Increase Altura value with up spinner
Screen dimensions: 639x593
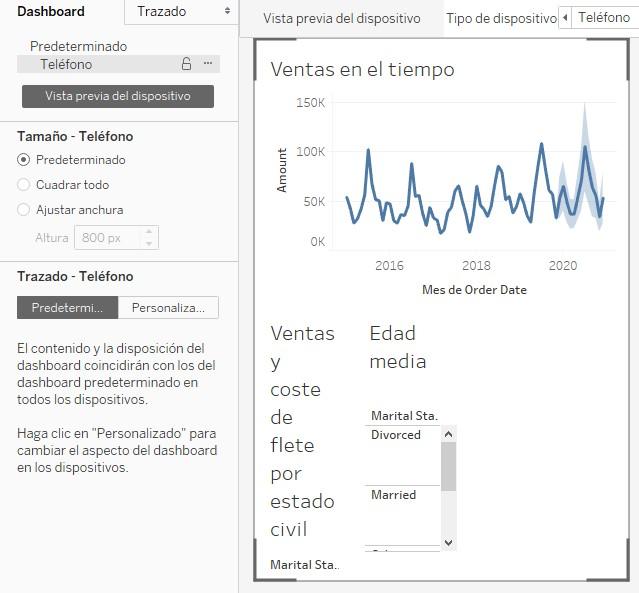click(149, 233)
